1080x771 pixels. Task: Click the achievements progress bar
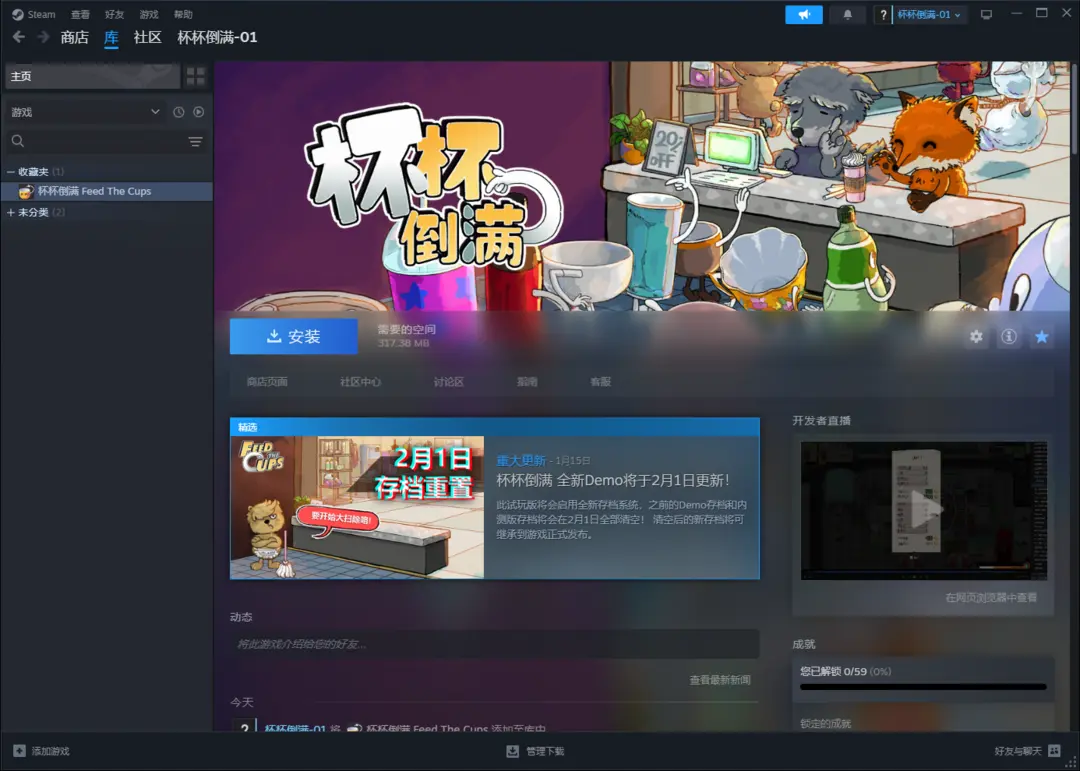(923, 687)
